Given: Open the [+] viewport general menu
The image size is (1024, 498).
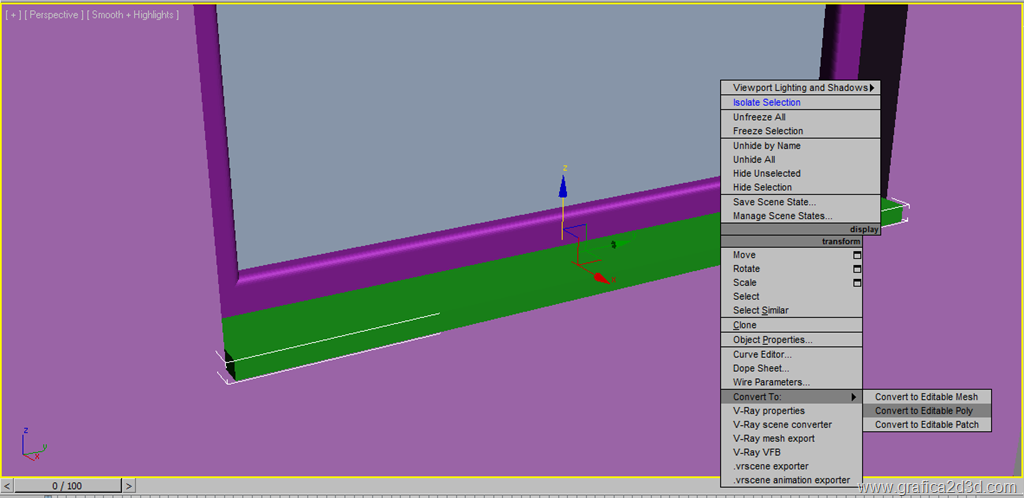Looking at the screenshot, I should pos(15,15).
